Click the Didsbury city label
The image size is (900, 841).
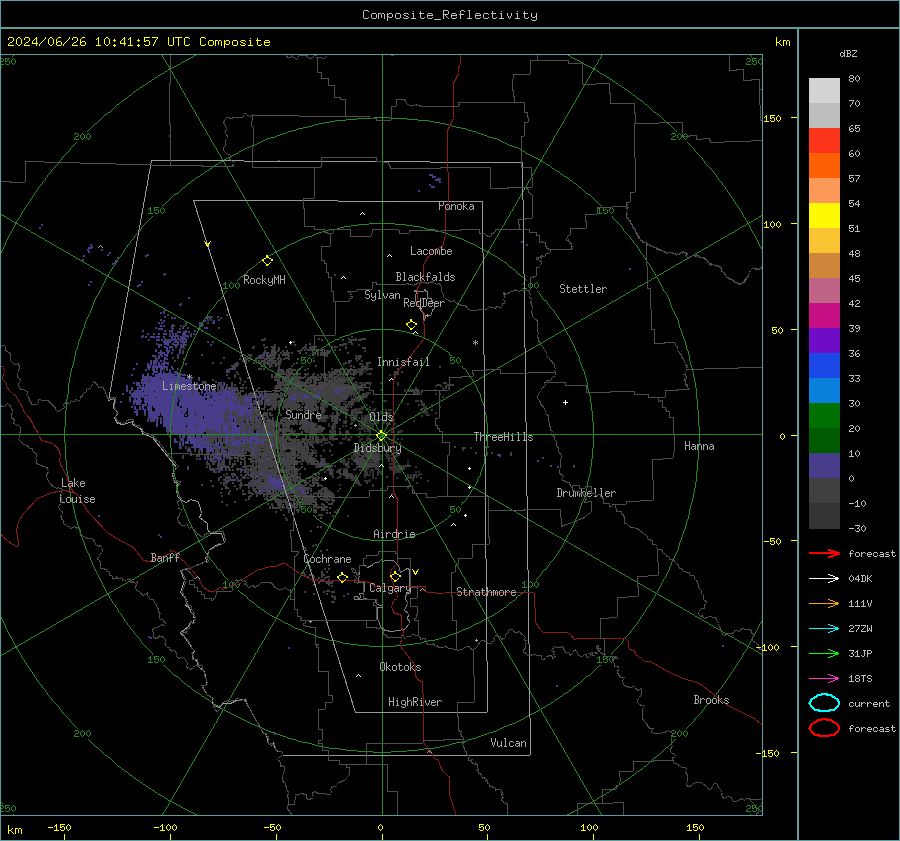(377, 448)
